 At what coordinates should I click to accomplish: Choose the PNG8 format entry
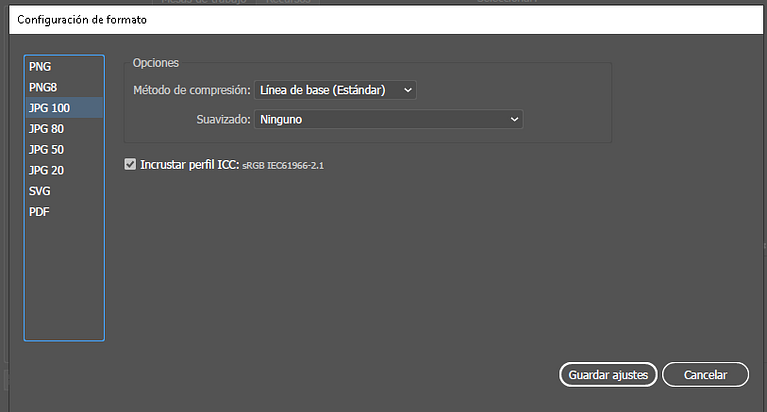[64, 87]
